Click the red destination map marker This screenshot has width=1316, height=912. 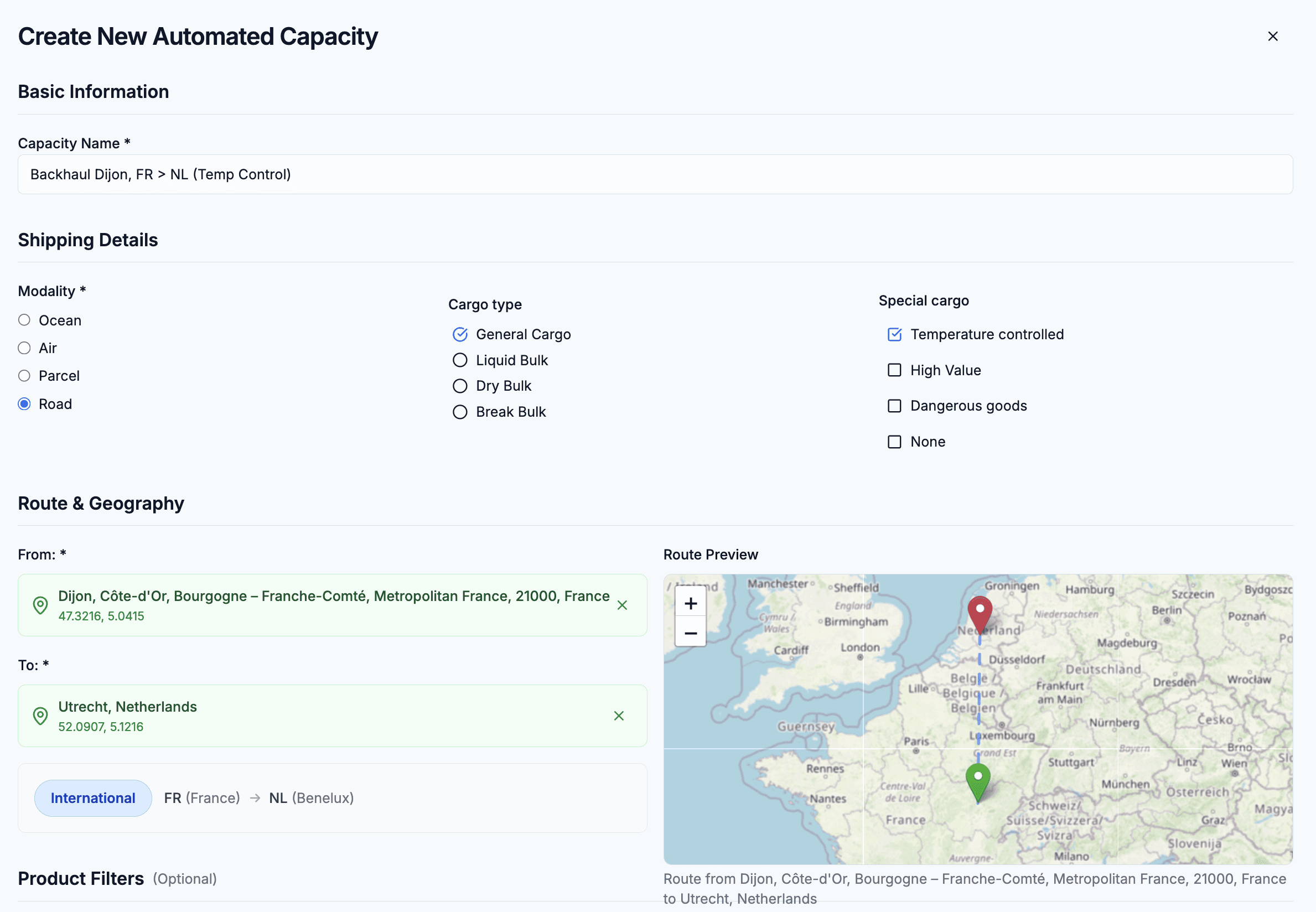[x=980, y=613]
